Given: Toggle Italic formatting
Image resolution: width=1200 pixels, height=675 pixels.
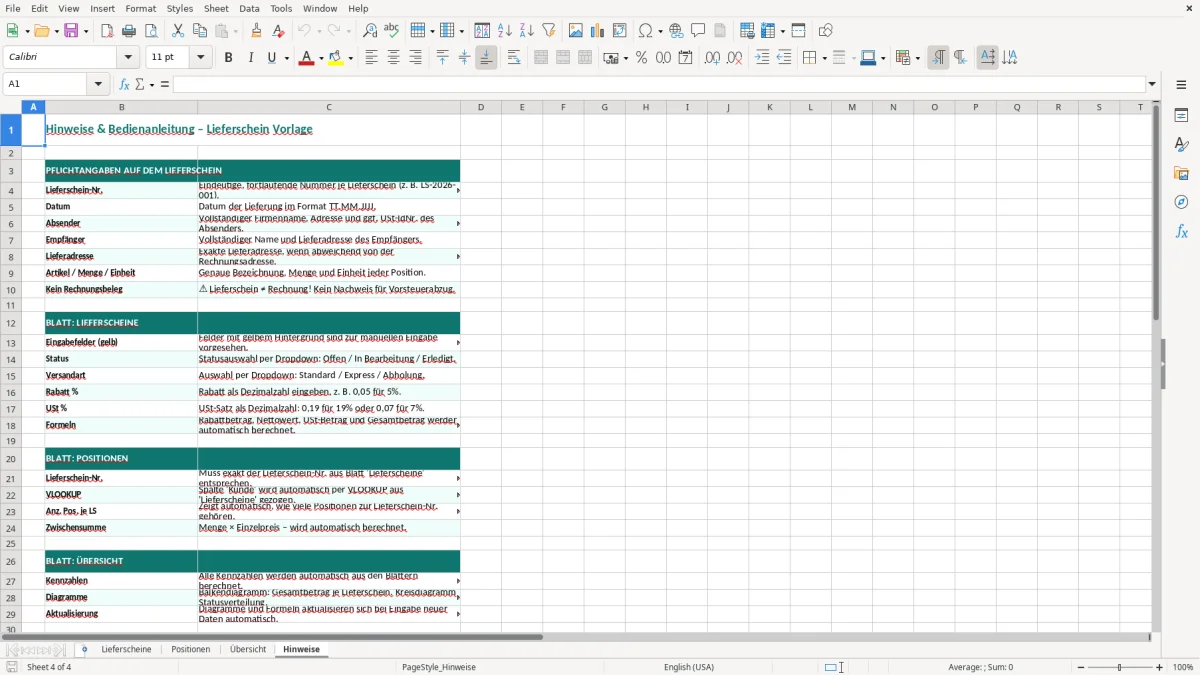Looking at the screenshot, I should click(250, 58).
